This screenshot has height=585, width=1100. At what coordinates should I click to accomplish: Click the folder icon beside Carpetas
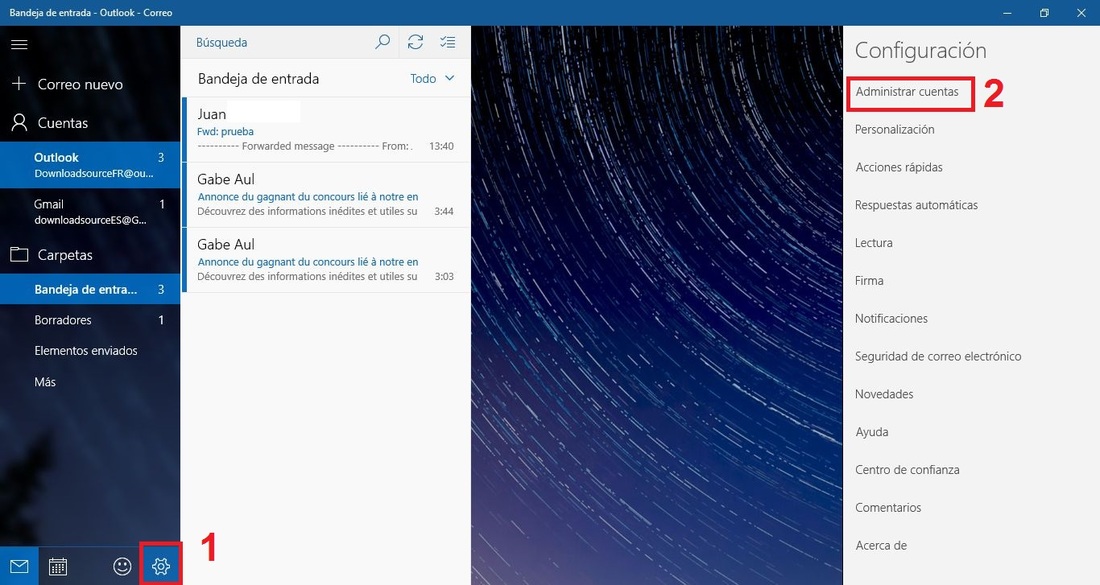point(19,255)
